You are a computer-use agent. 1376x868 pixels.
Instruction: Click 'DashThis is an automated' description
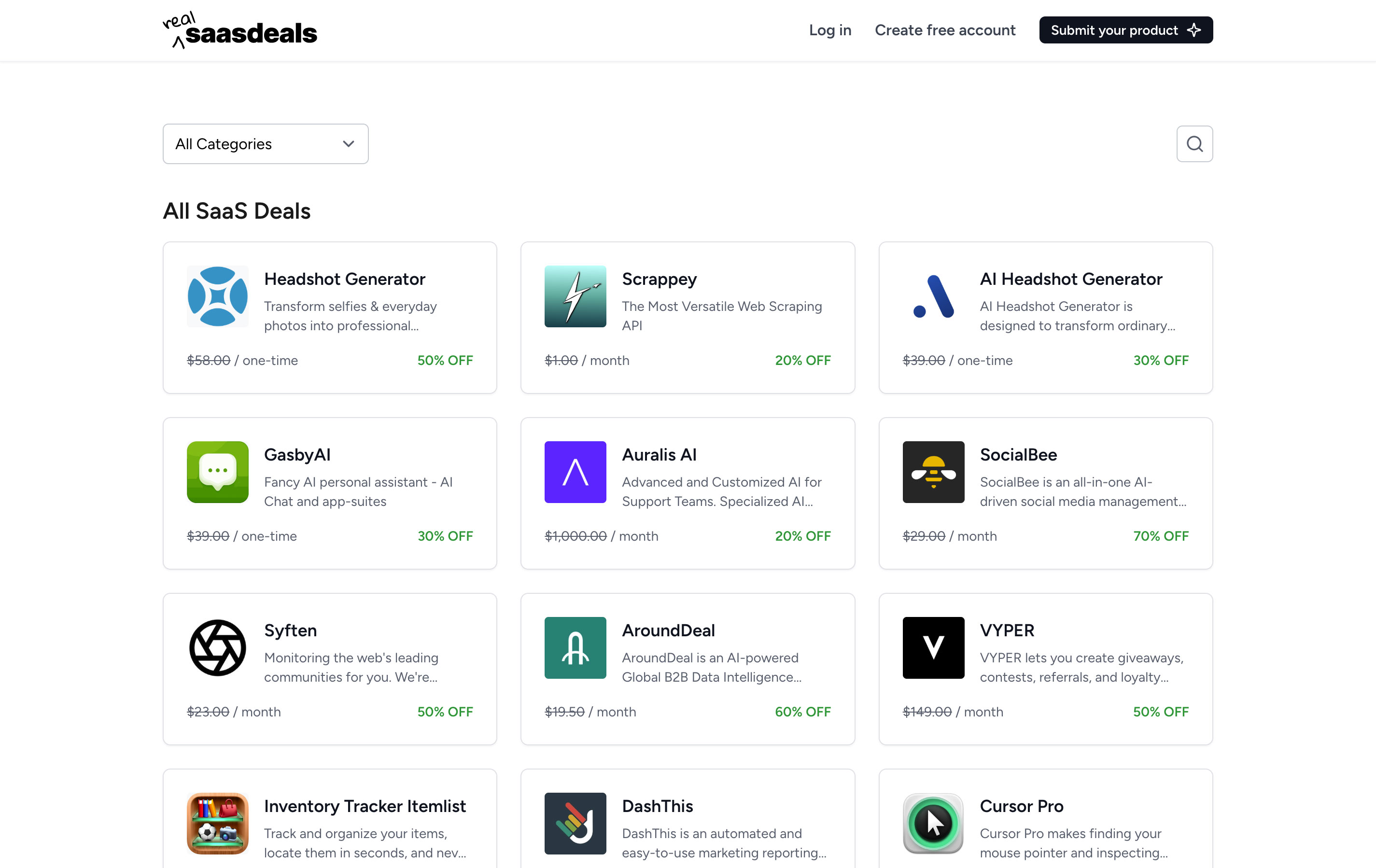(724, 843)
